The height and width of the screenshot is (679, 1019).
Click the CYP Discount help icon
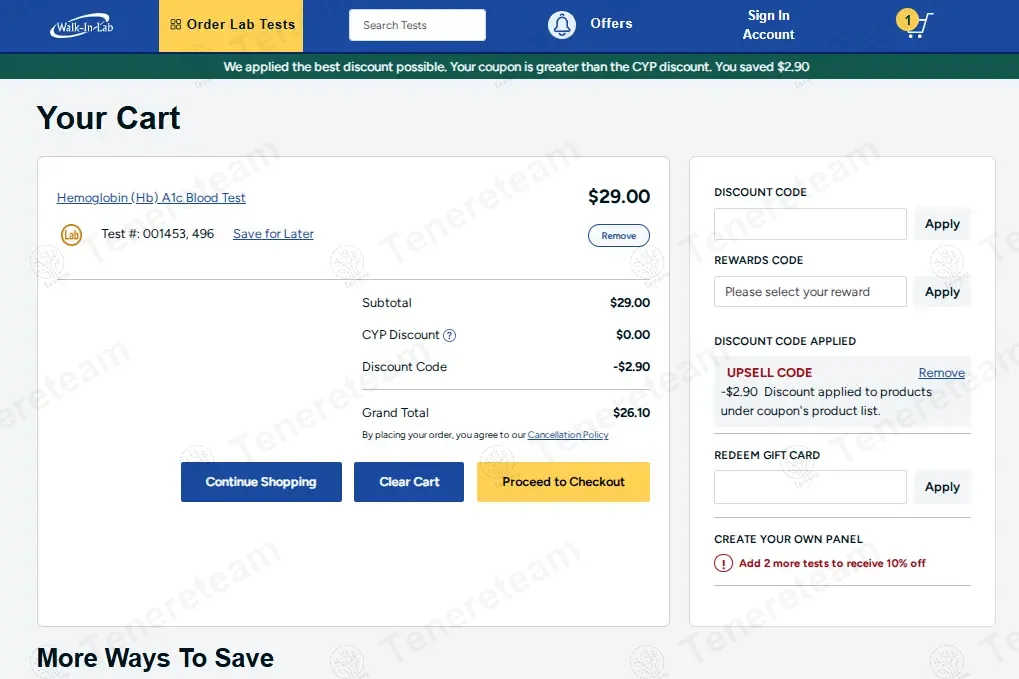pyautogui.click(x=450, y=336)
